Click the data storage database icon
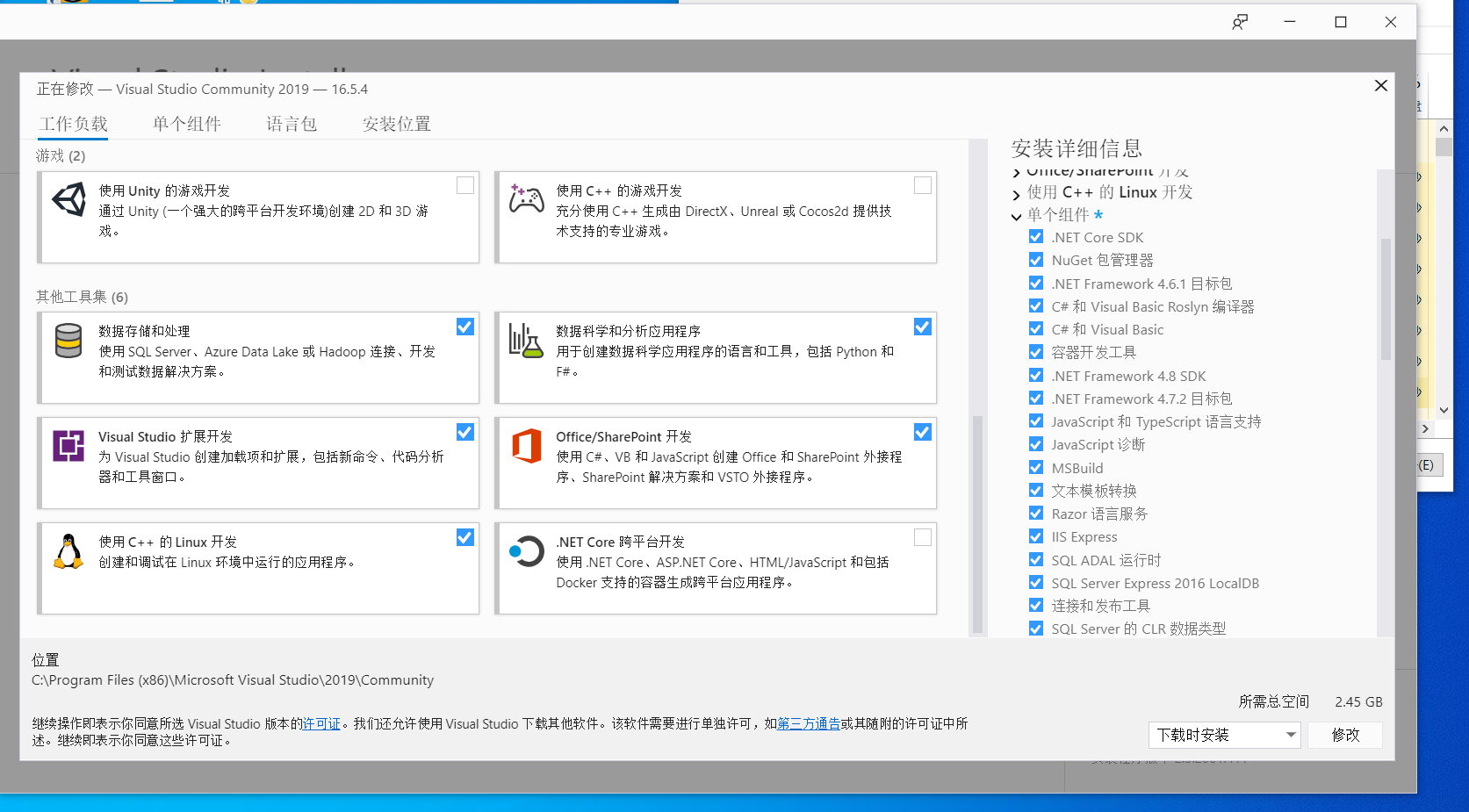Image resolution: width=1469 pixels, height=812 pixels. coord(68,341)
